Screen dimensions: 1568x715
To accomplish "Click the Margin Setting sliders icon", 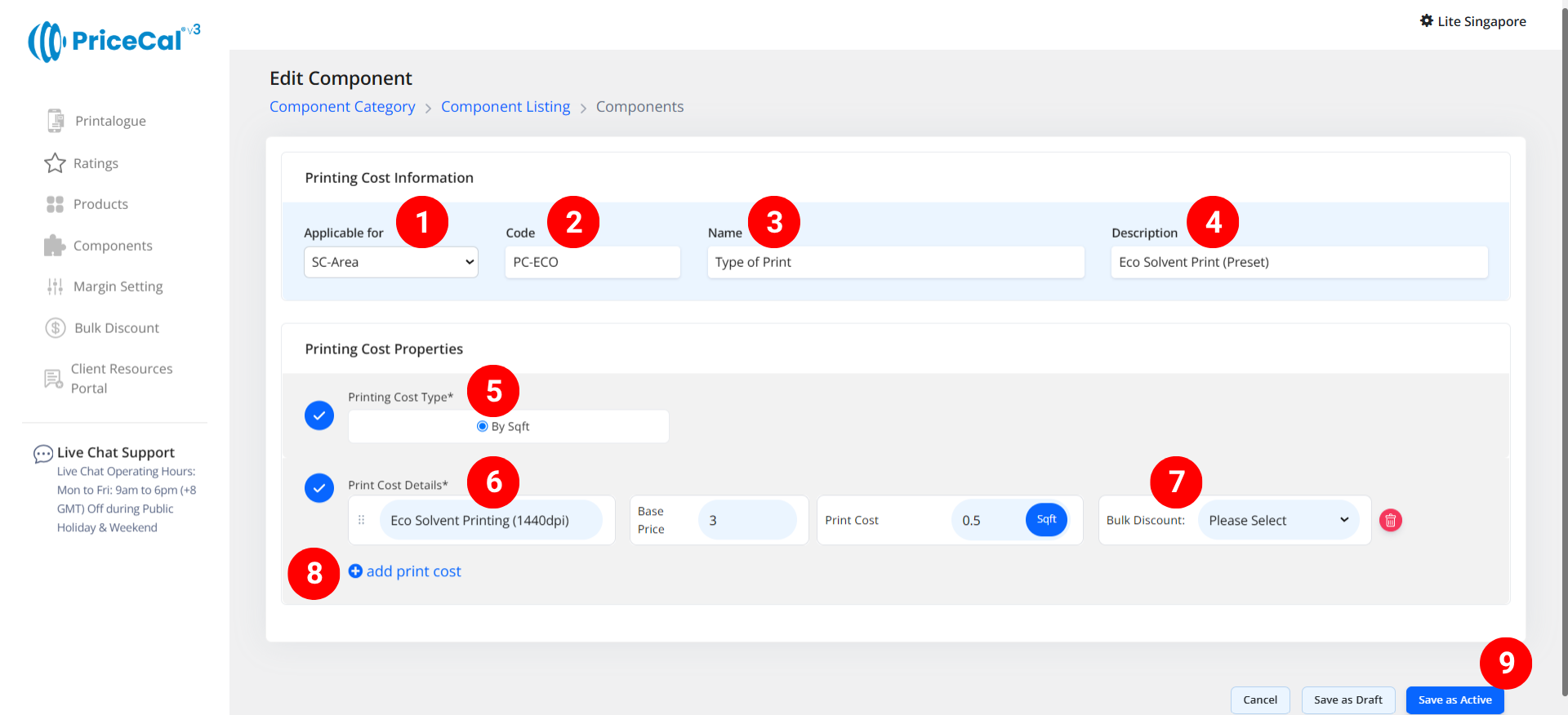I will [55, 286].
